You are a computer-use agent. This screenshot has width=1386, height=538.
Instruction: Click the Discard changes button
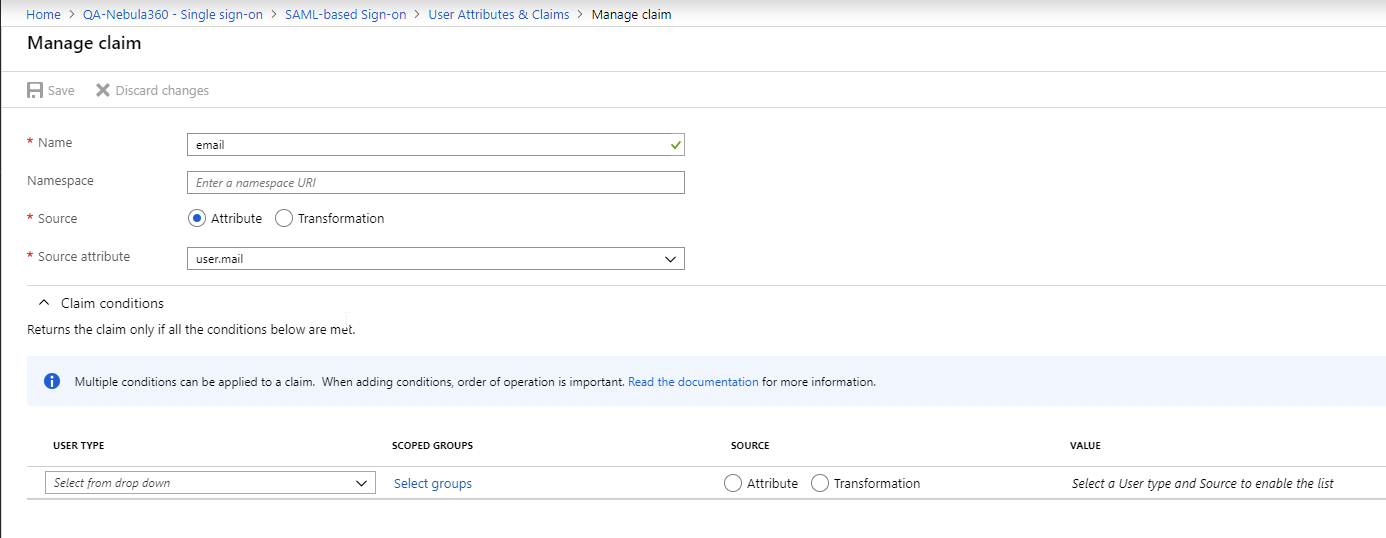point(152,90)
